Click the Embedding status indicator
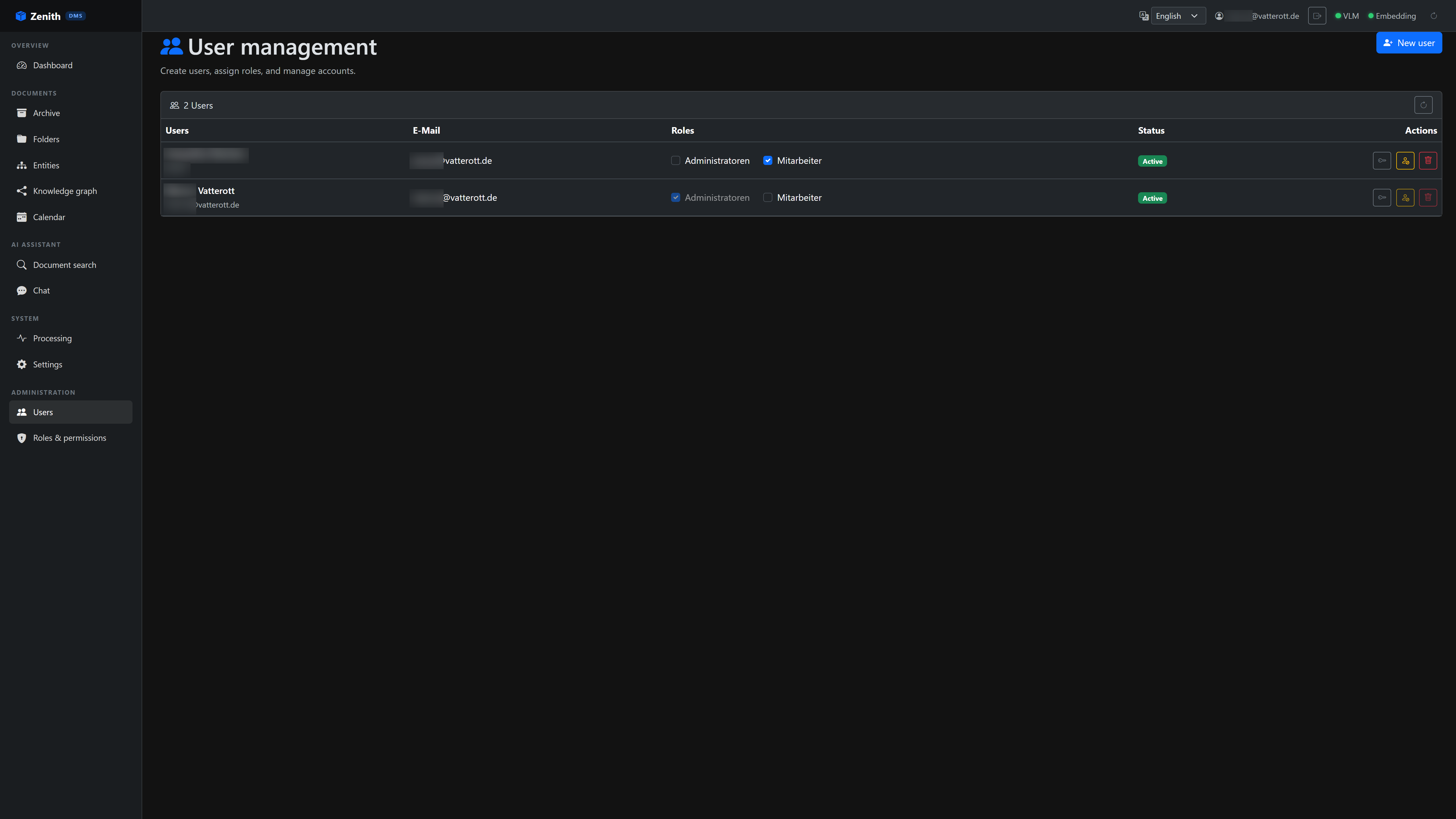The height and width of the screenshot is (819, 1456). [x=1392, y=16]
